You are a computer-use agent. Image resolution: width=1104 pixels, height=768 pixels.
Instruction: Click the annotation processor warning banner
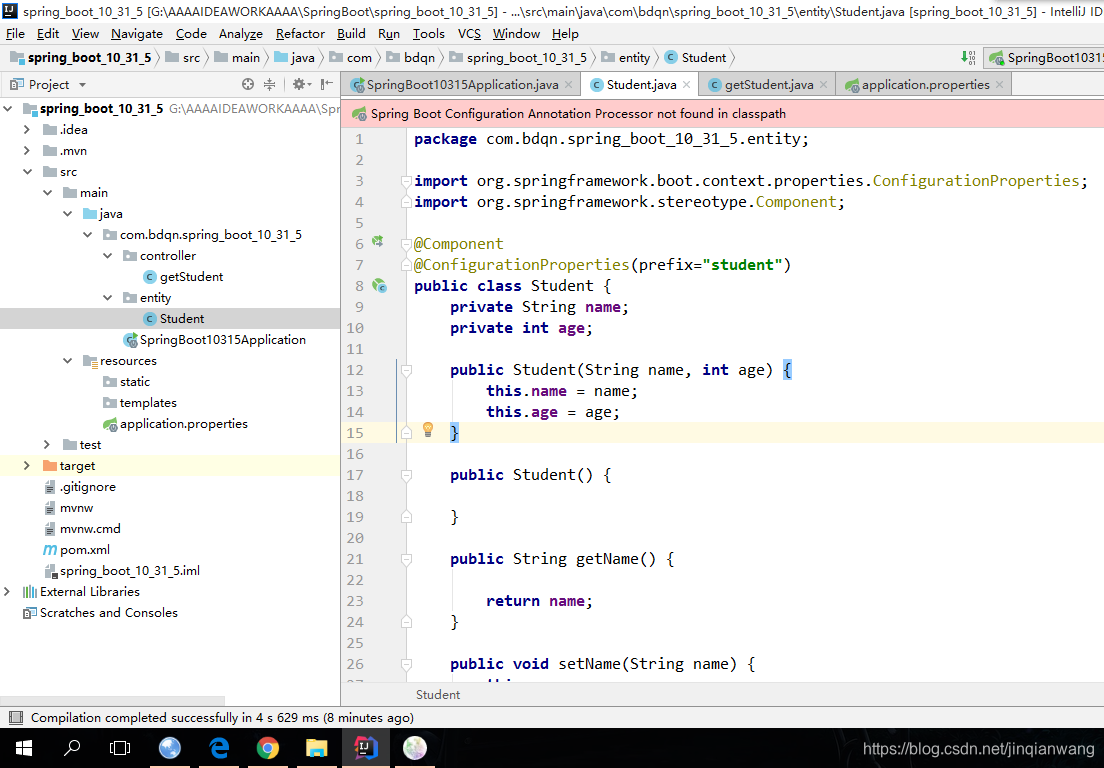coord(722,113)
